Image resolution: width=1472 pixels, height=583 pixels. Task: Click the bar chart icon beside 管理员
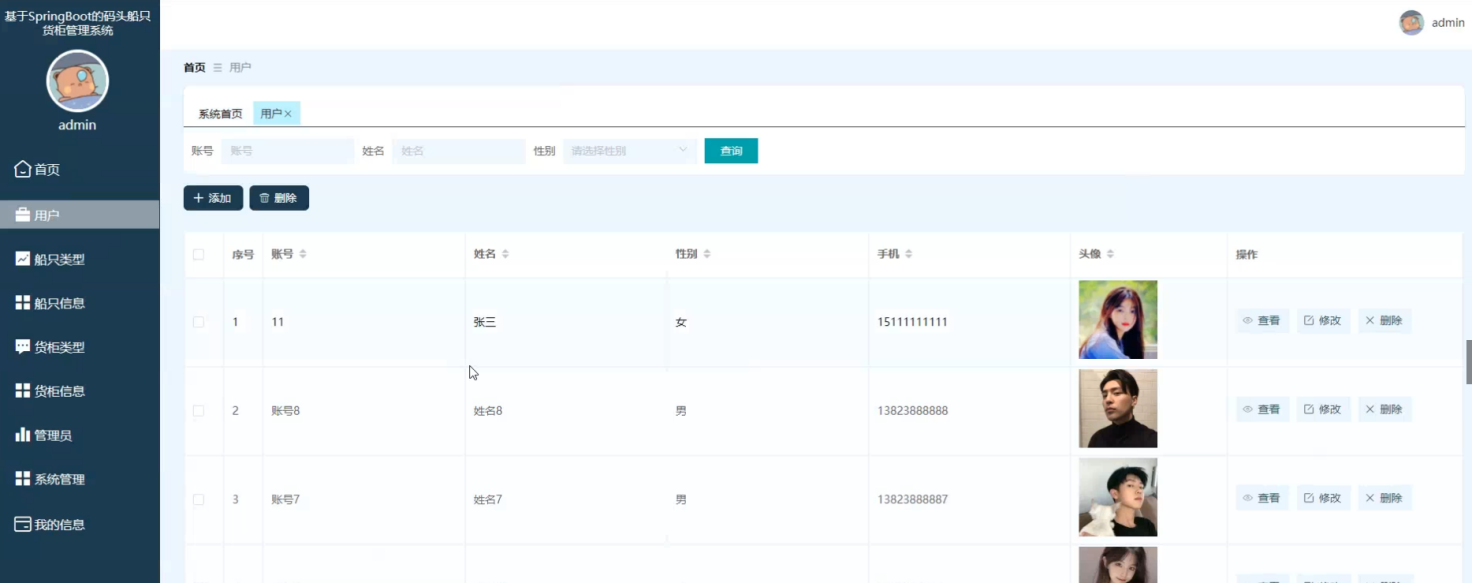(x=22, y=434)
